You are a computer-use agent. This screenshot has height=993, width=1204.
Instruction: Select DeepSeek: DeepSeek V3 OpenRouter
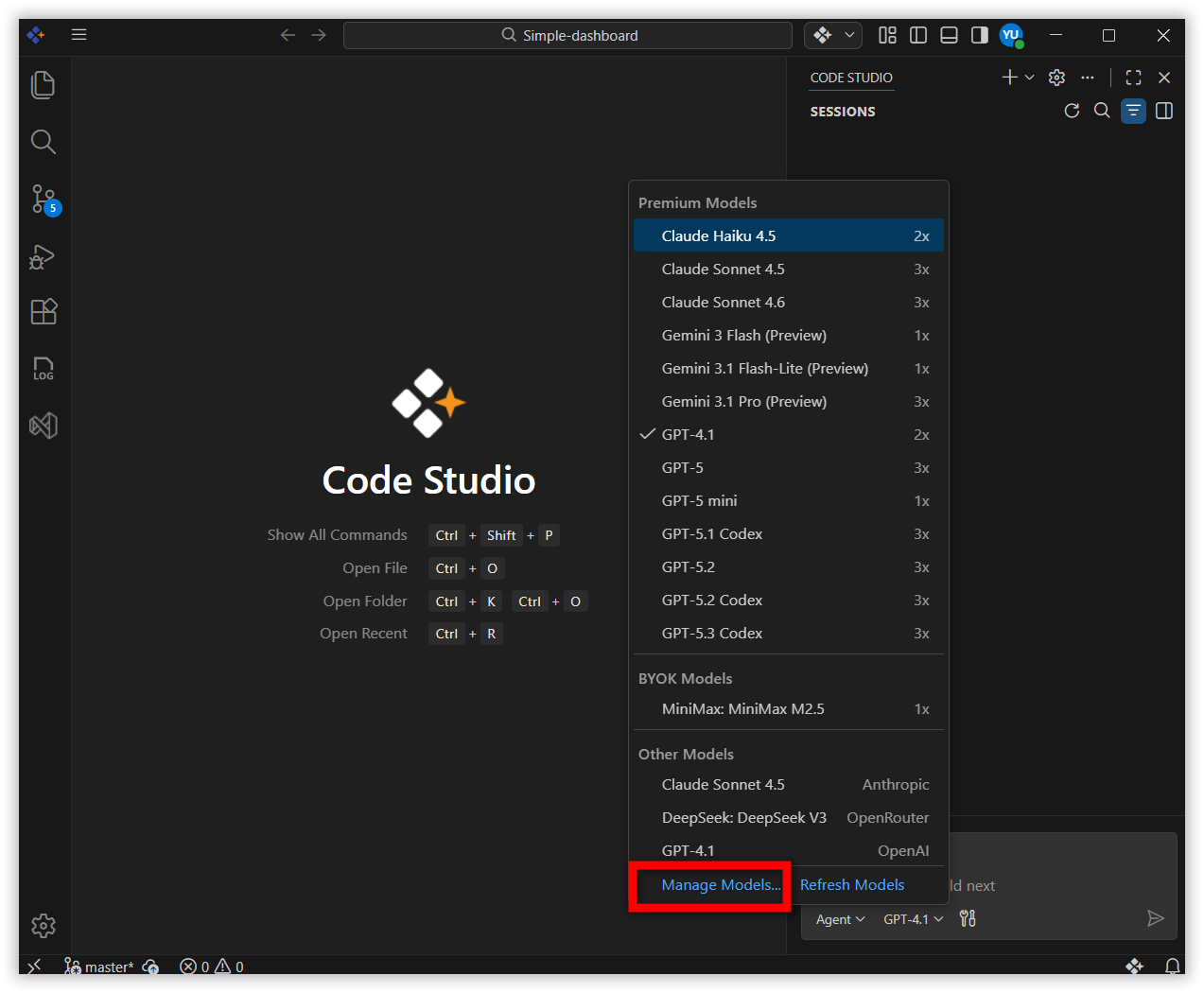(789, 817)
